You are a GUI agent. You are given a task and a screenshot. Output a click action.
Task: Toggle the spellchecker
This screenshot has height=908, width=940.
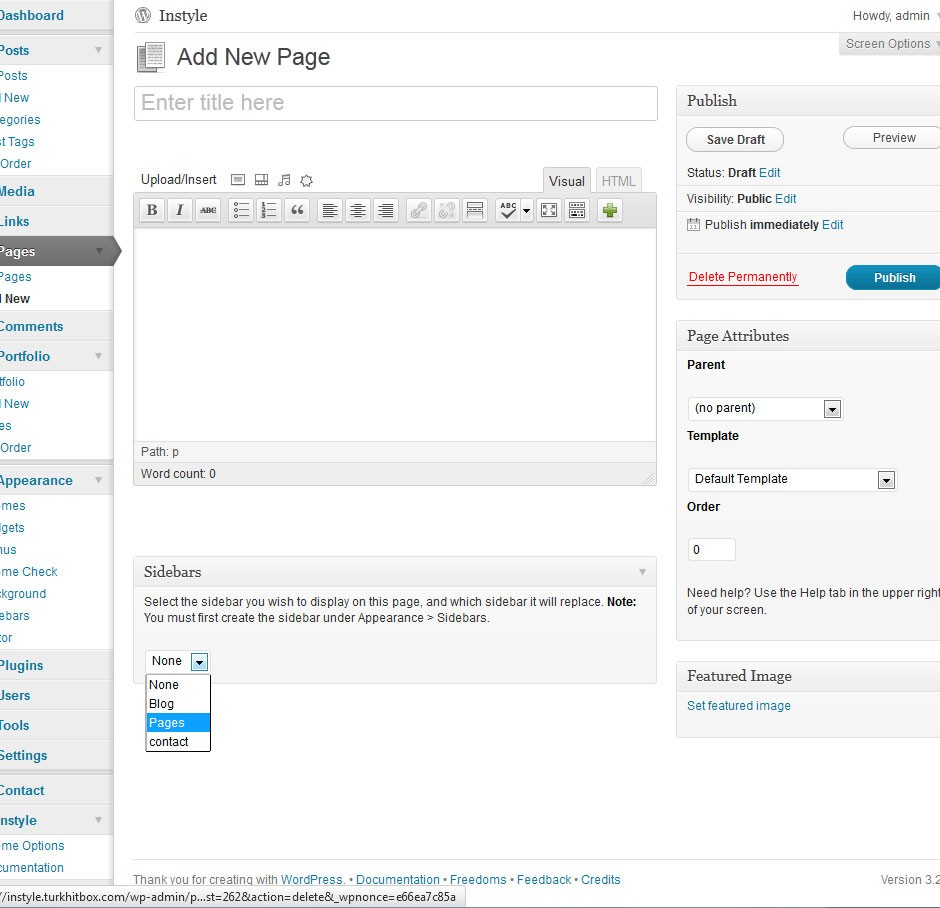click(508, 210)
